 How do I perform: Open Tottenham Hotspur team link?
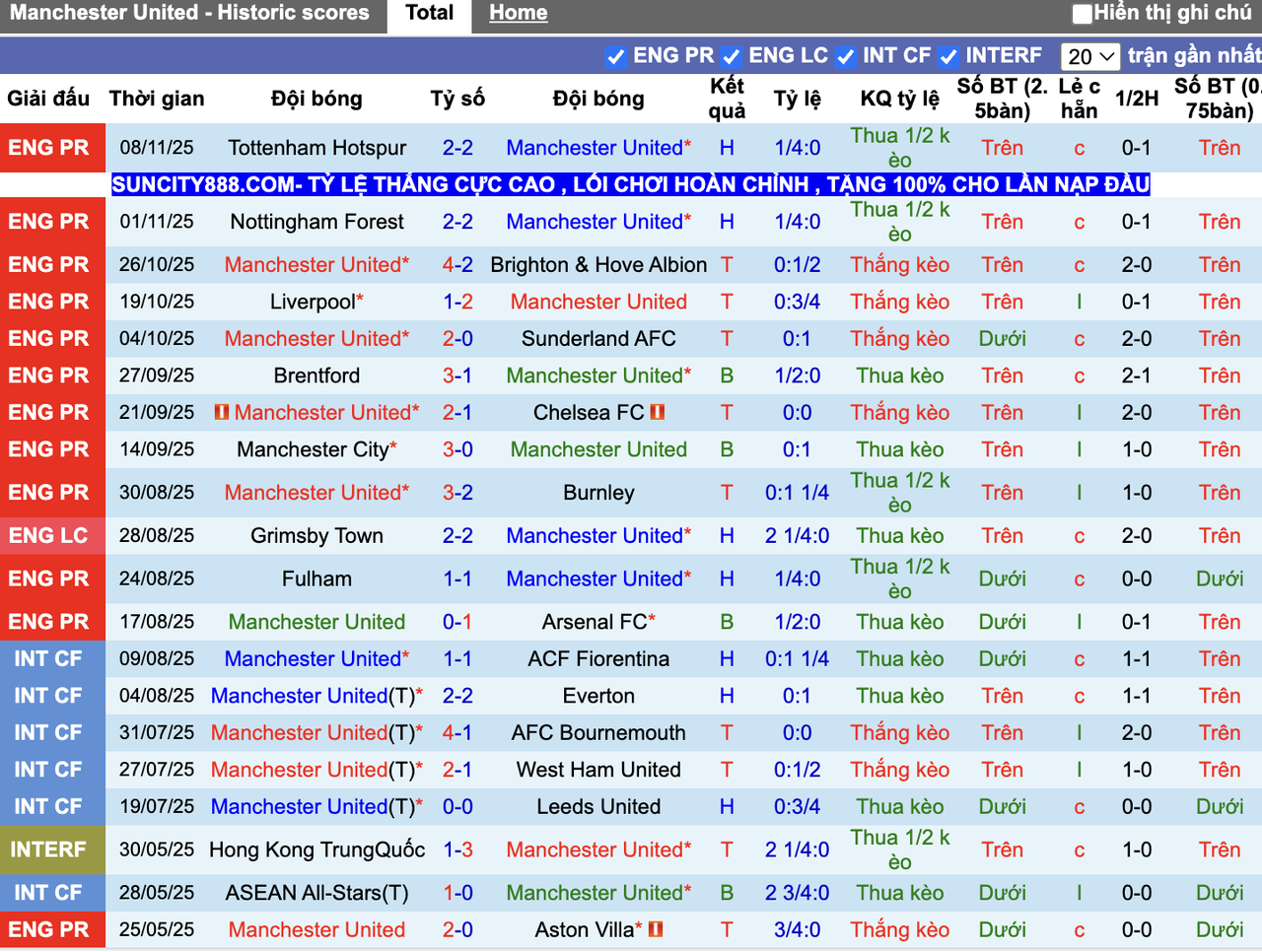pos(316,148)
